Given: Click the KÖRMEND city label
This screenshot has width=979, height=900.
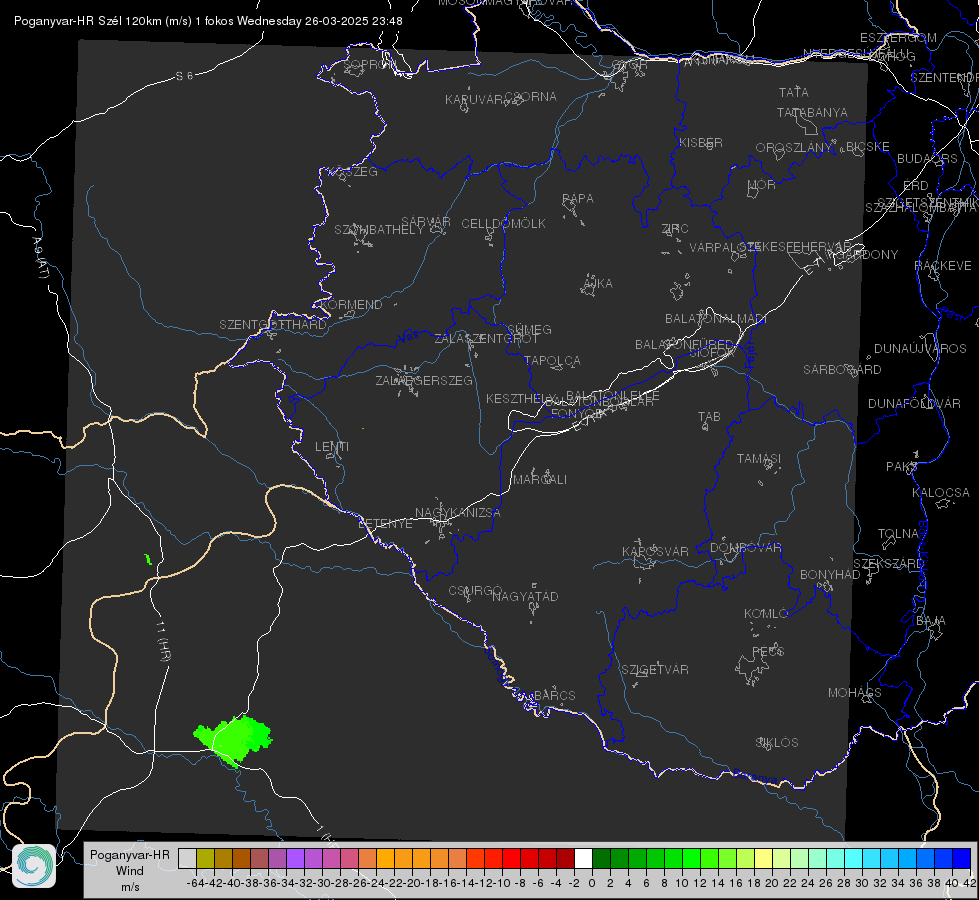Looking at the screenshot, I should (x=350, y=304).
